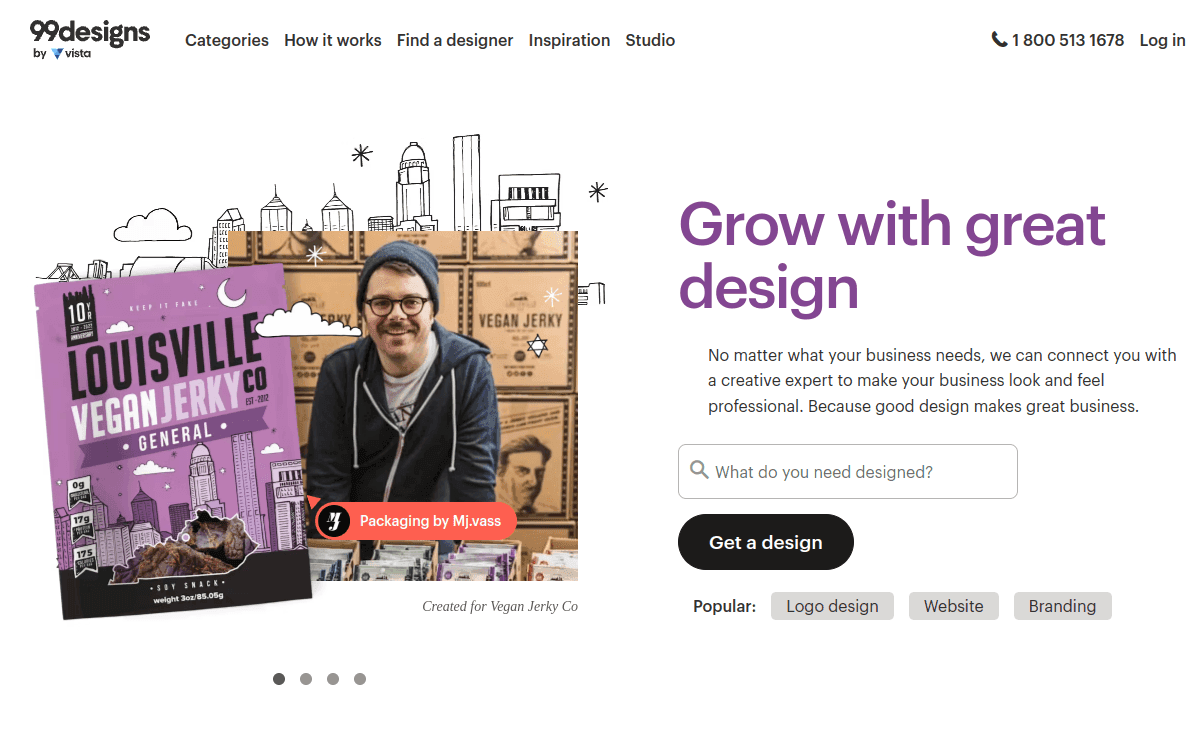
Task: Click the What do you need designed field
Action: click(x=848, y=472)
